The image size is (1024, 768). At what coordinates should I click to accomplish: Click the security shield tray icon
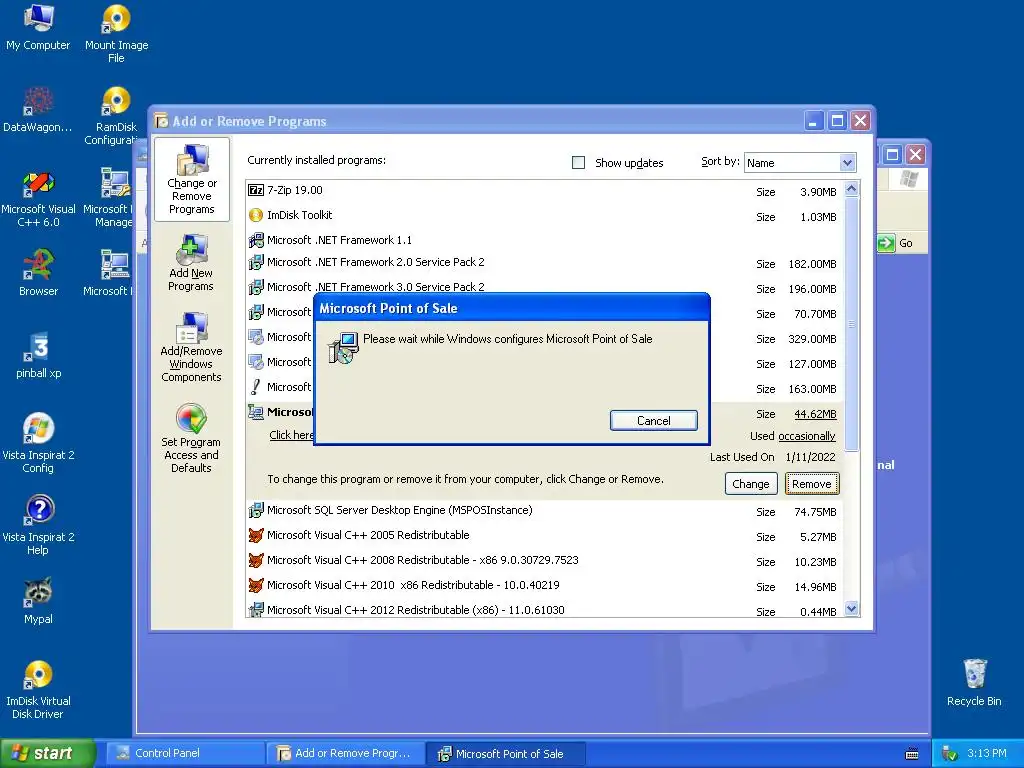point(950,753)
